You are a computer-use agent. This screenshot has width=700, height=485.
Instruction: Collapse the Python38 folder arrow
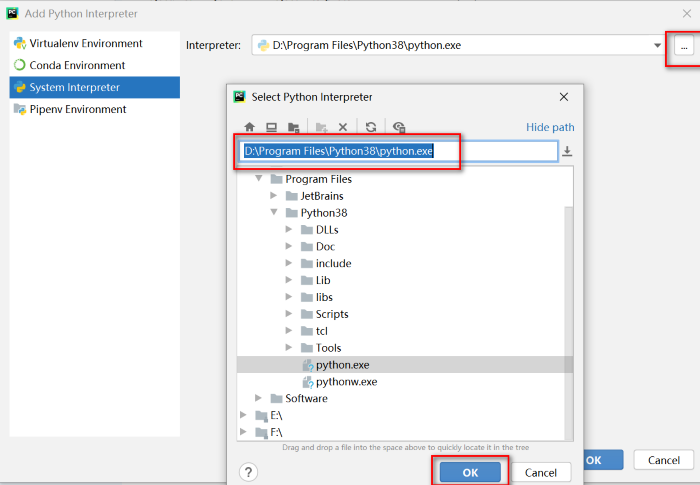point(274,212)
